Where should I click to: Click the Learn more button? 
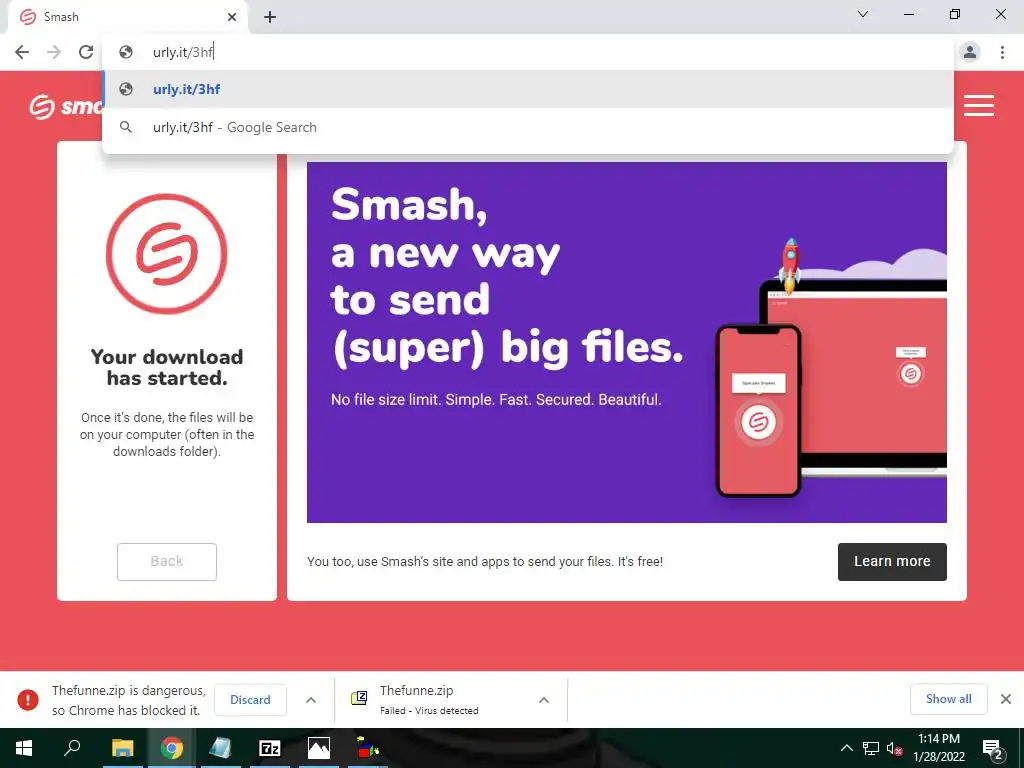[x=892, y=562]
